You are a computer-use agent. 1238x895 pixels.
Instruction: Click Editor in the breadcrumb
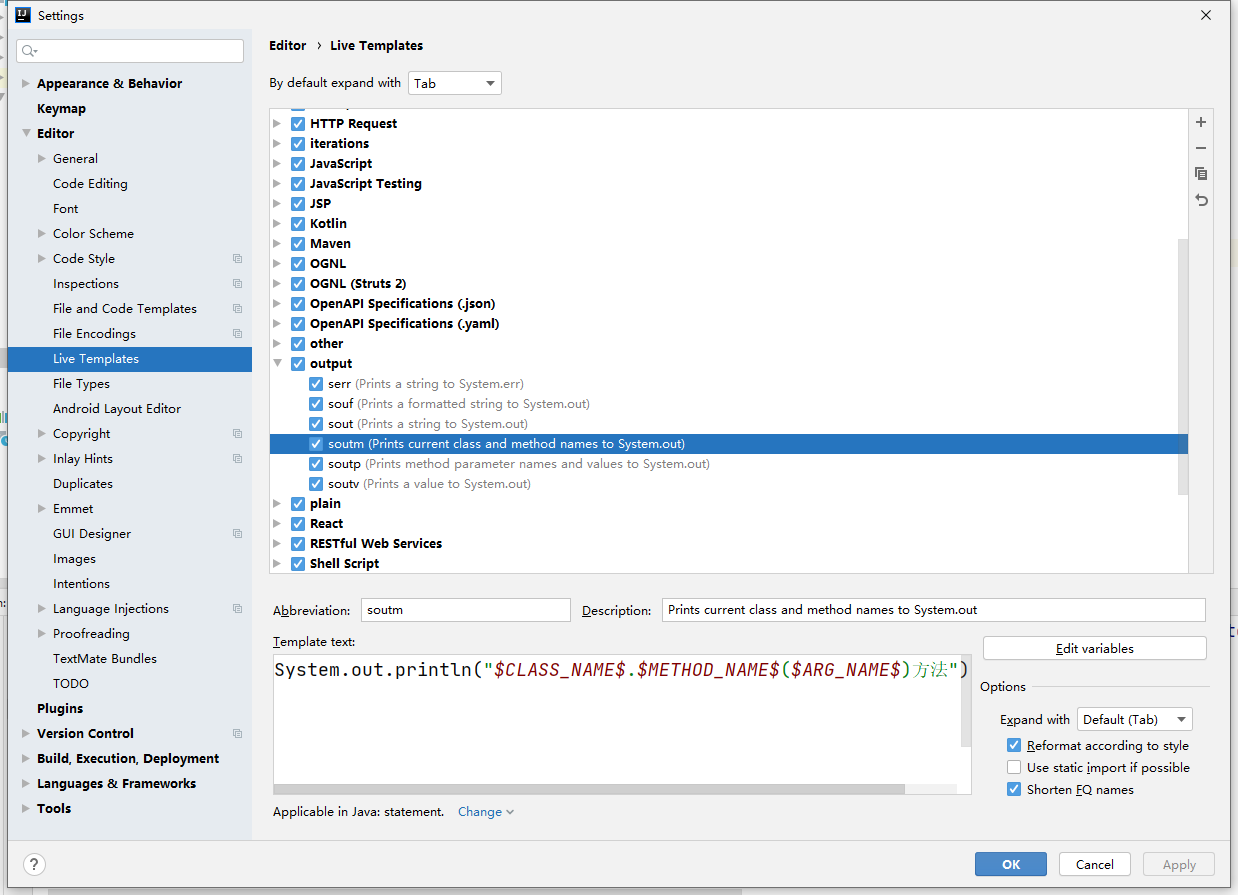pyautogui.click(x=288, y=46)
